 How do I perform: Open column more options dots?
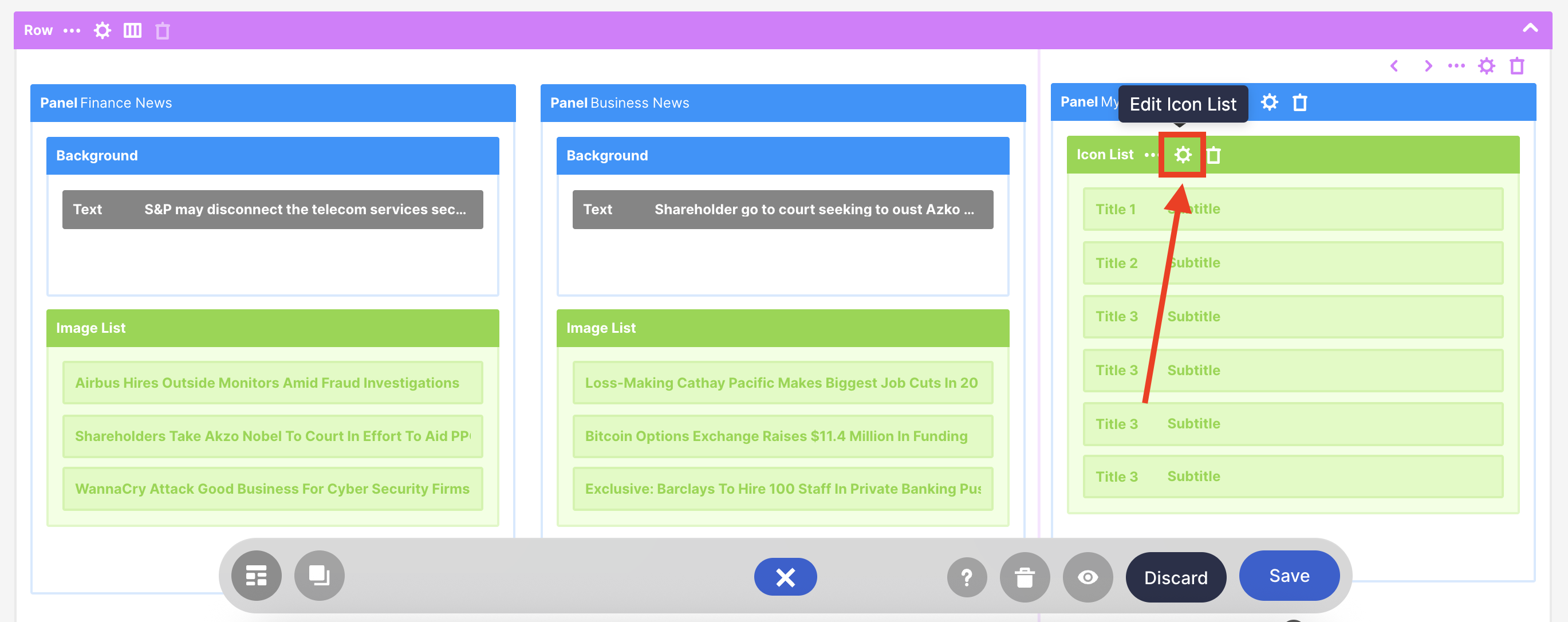click(x=1456, y=66)
